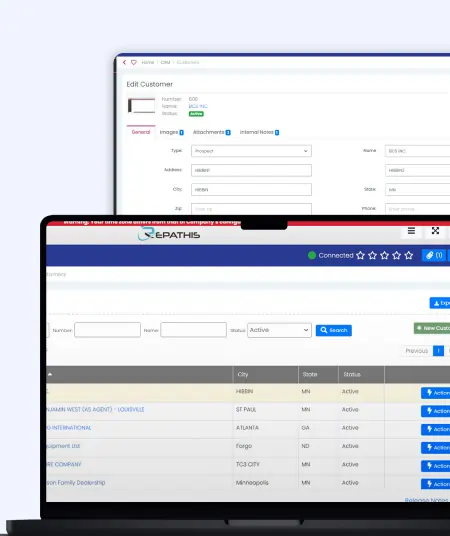Click the paperclip attachments button in header
450x536 pixels.
pyautogui.click(x=434, y=255)
